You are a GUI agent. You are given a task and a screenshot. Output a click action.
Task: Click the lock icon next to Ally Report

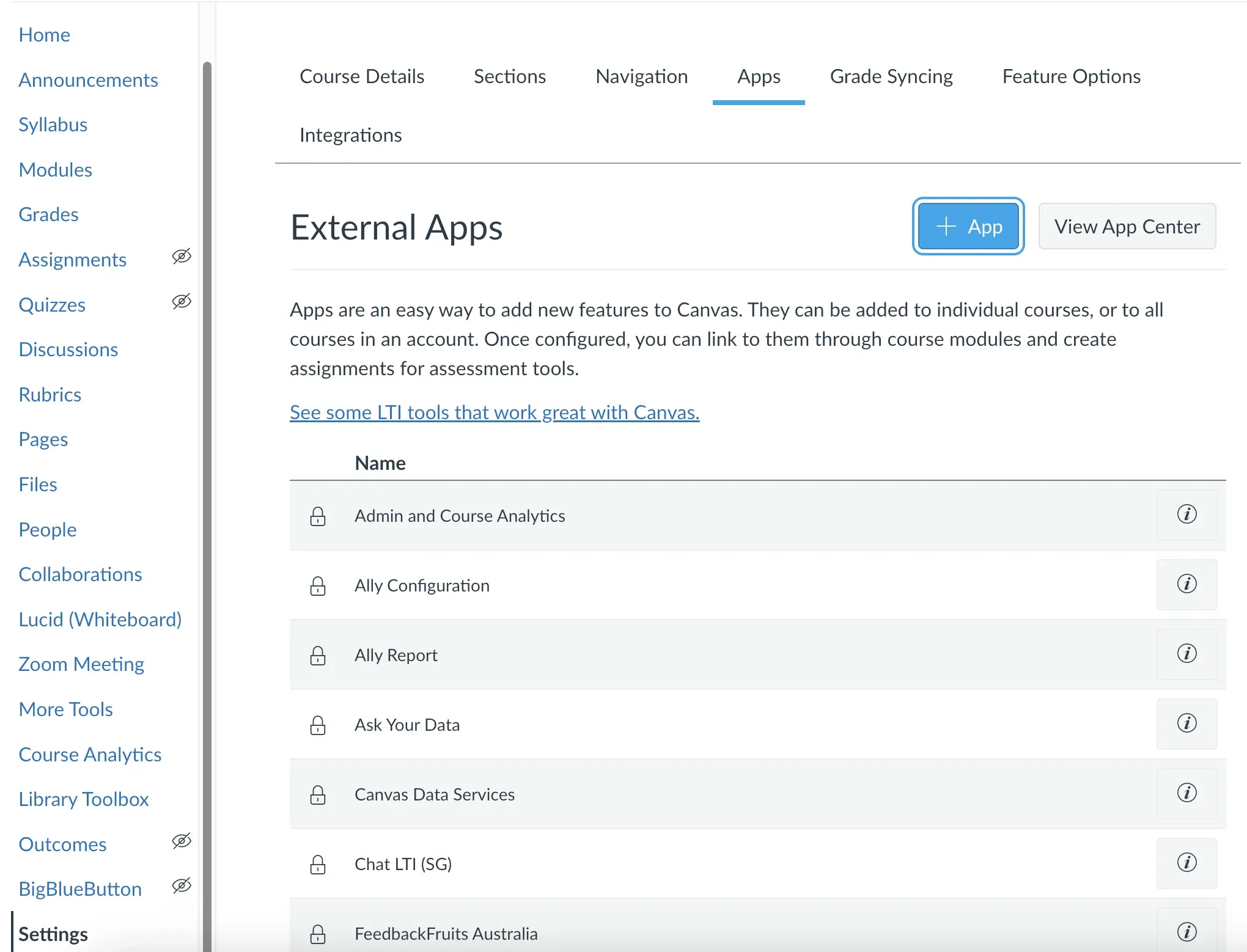[x=318, y=656]
